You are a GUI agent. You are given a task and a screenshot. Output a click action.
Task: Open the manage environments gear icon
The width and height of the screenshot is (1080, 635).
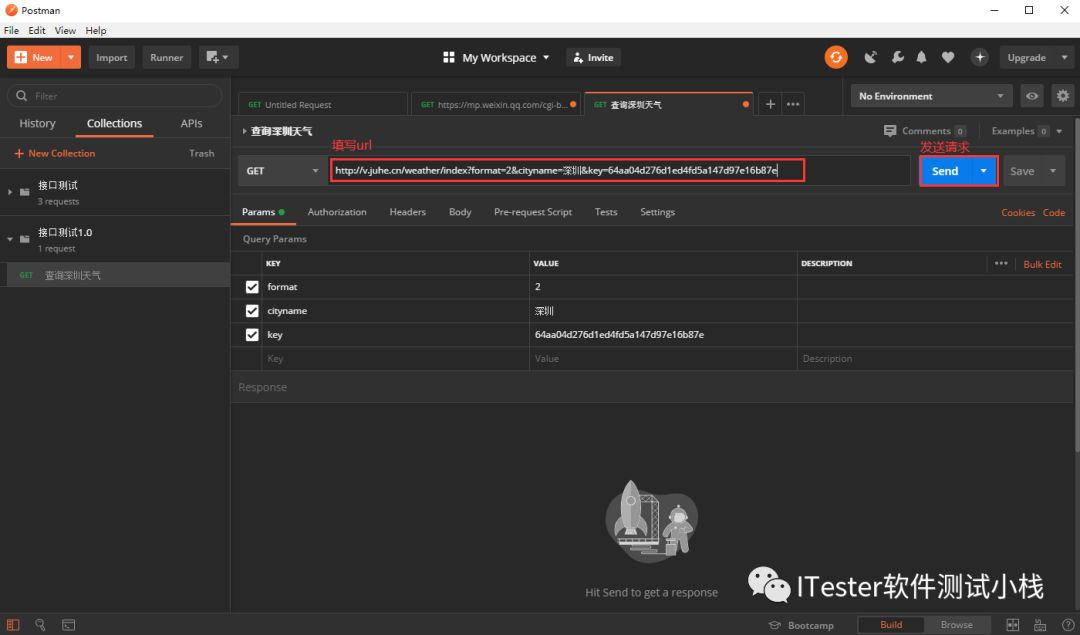click(1063, 96)
